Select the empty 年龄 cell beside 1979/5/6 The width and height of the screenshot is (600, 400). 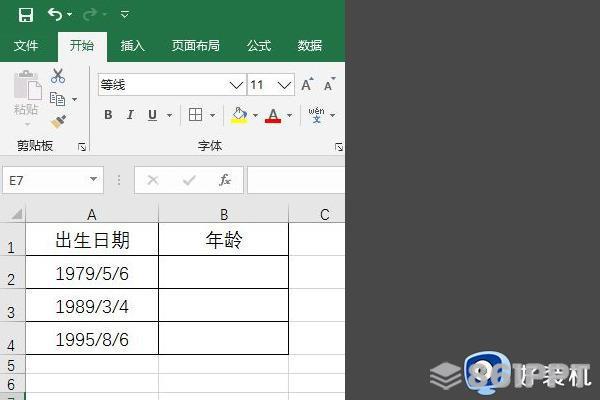pos(223,272)
